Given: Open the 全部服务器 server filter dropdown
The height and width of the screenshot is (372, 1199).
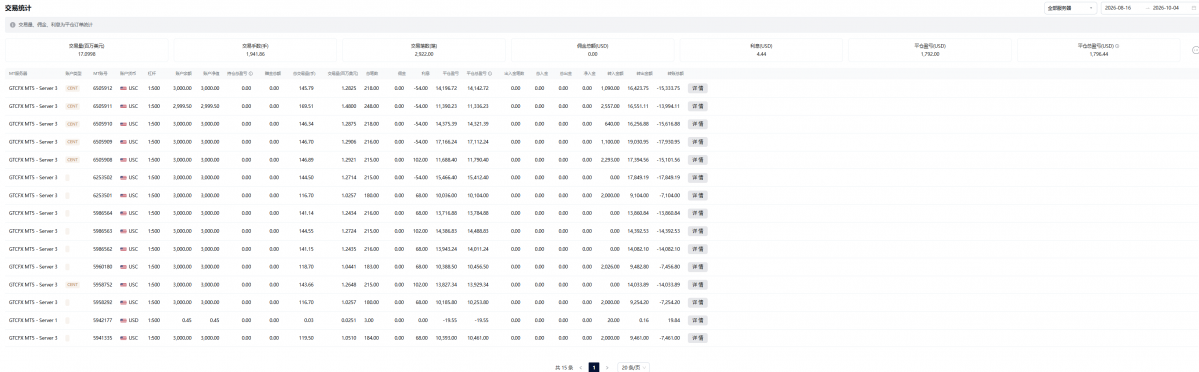Looking at the screenshot, I should click(x=1071, y=8).
